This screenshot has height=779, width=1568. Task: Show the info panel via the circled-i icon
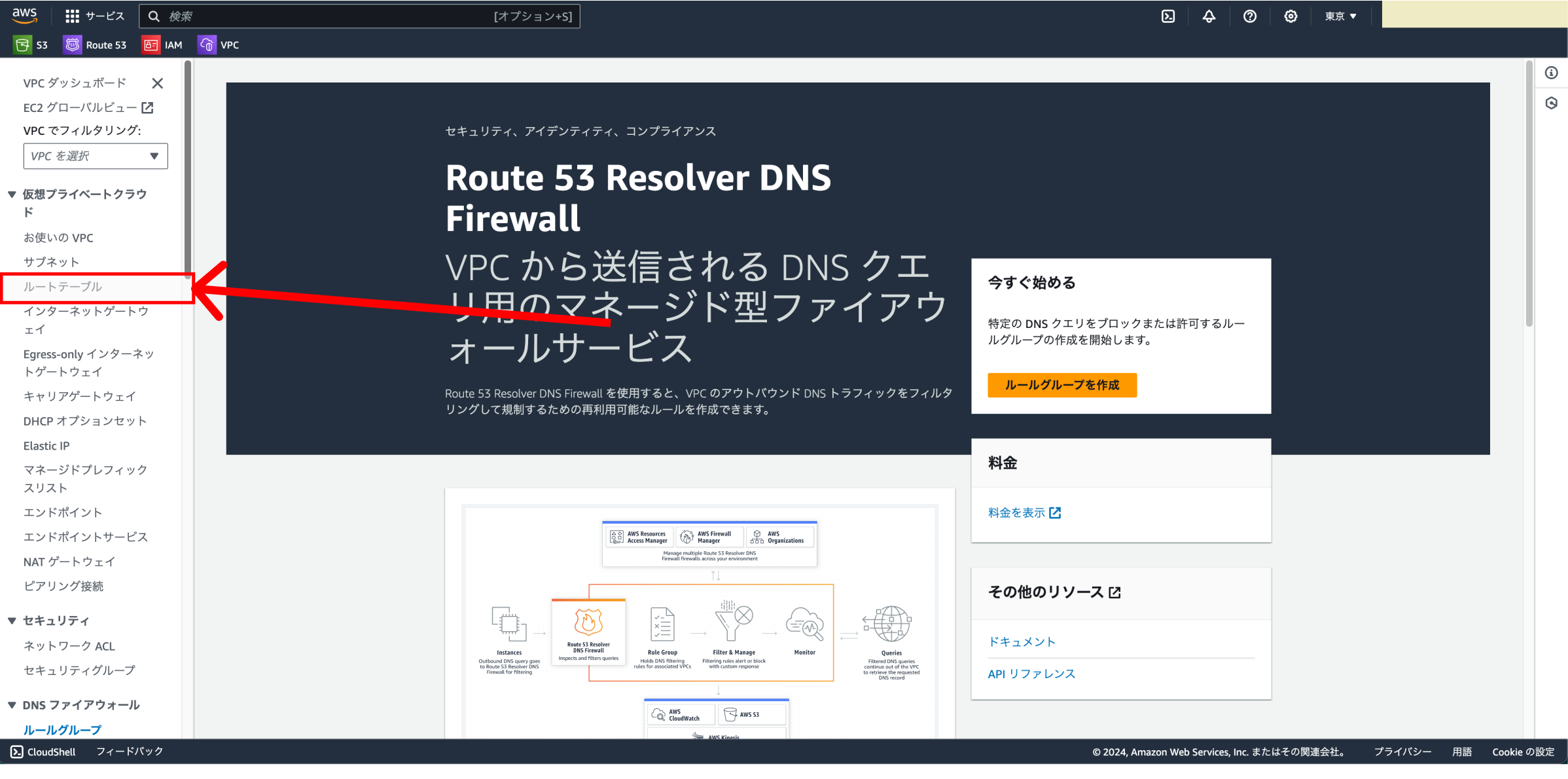(x=1551, y=73)
